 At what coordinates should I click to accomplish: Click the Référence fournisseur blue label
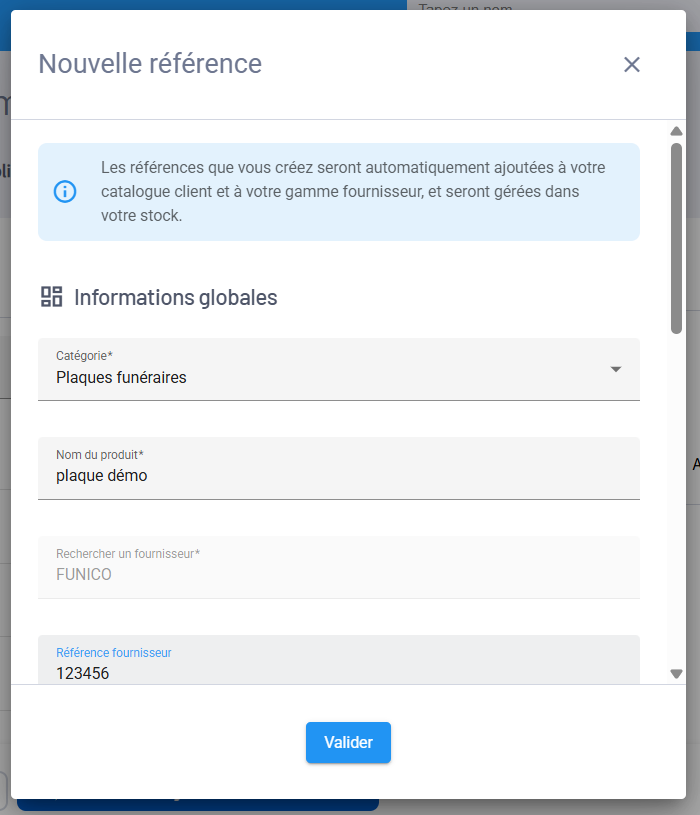113,652
